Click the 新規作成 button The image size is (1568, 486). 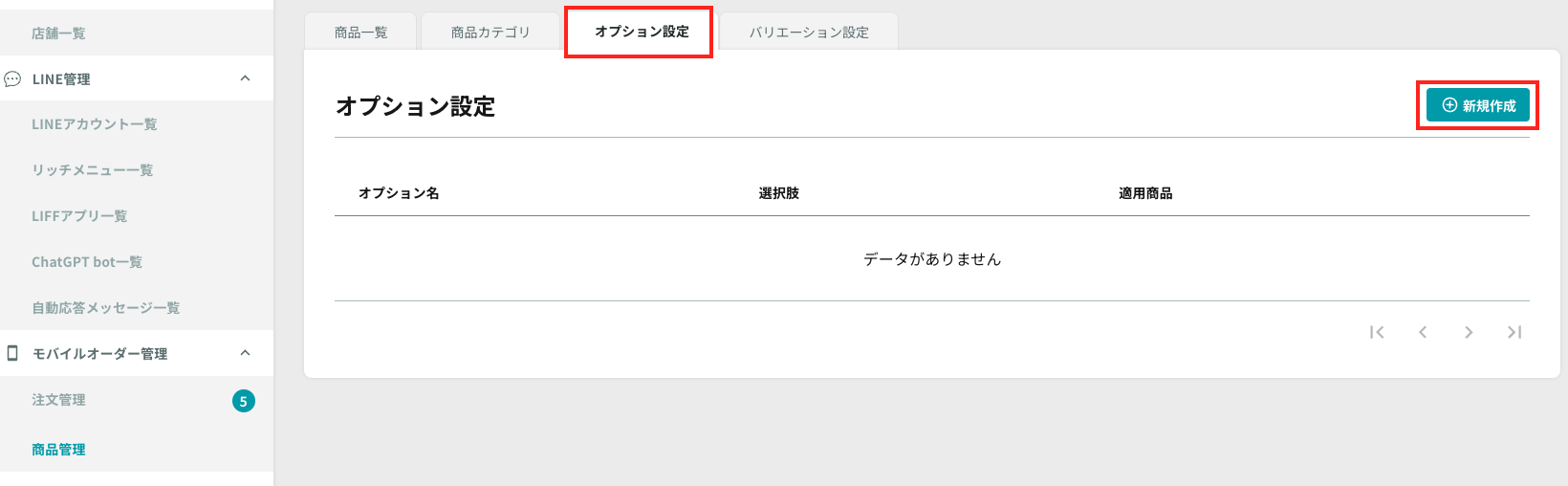1478,105
